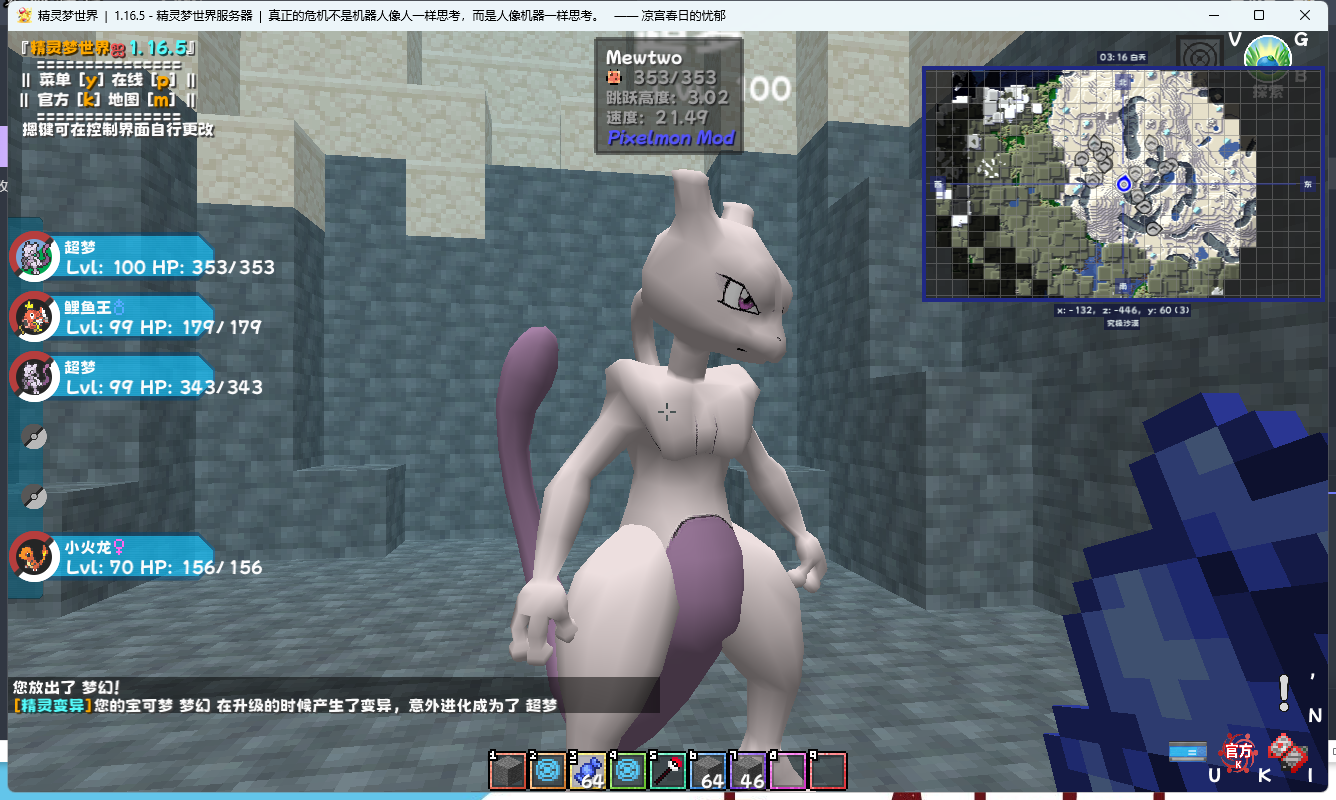Click the 小火龙 party portrait

click(34, 557)
